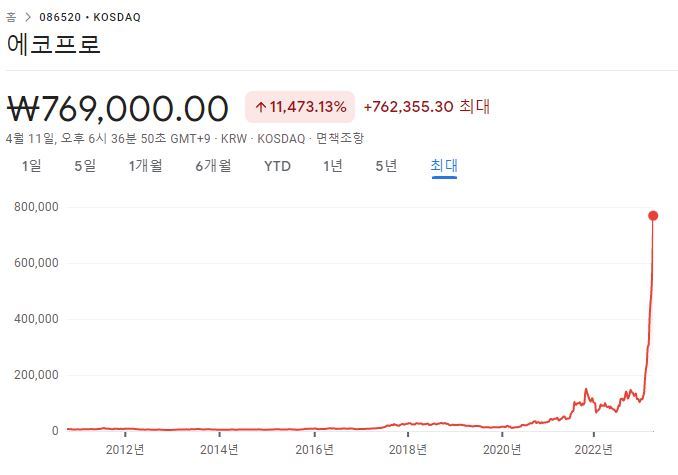
Task: Click the 400,000 y-axis label
Action: (x=36, y=319)
